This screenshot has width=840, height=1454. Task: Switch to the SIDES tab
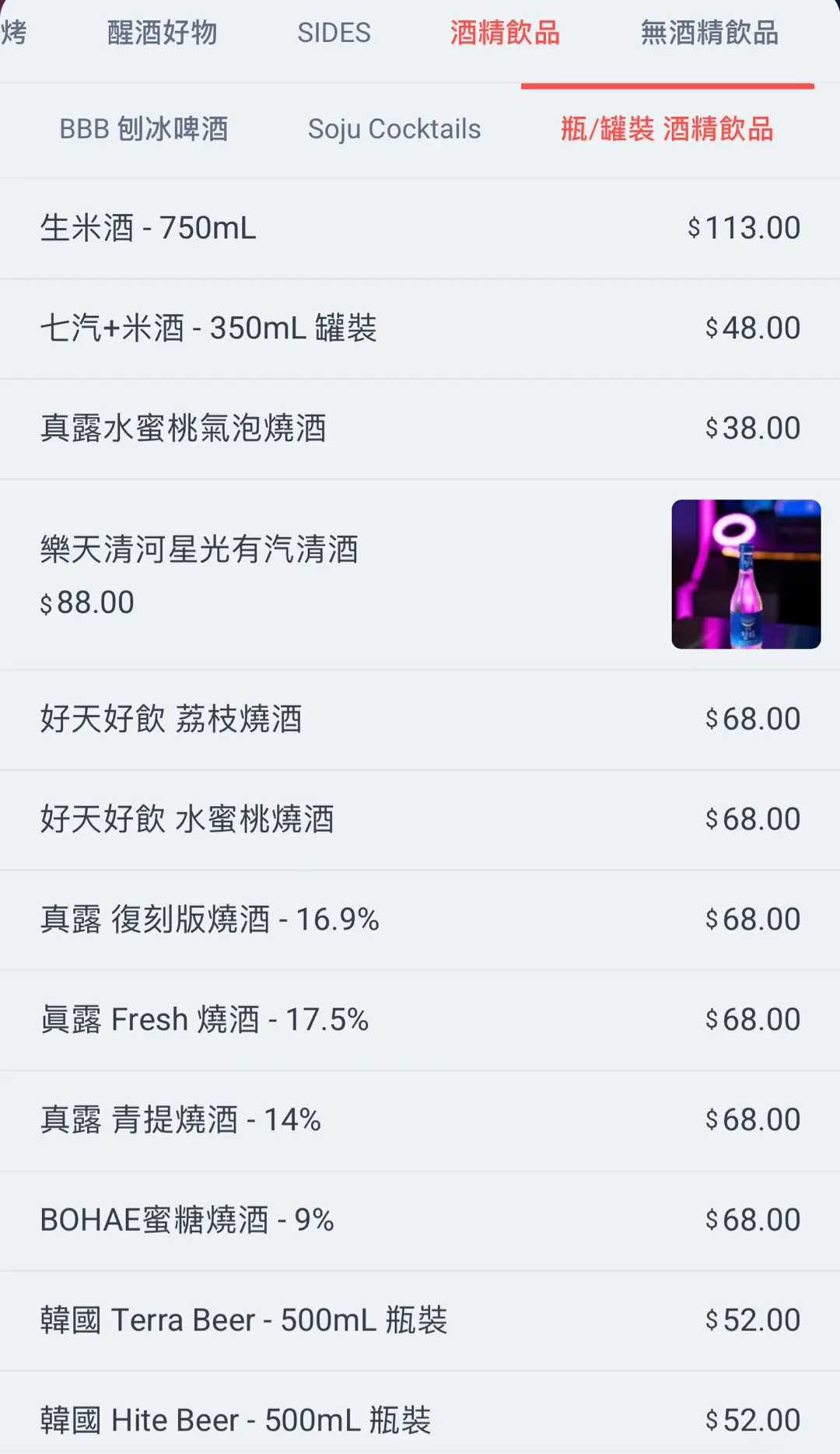point(334,33)
